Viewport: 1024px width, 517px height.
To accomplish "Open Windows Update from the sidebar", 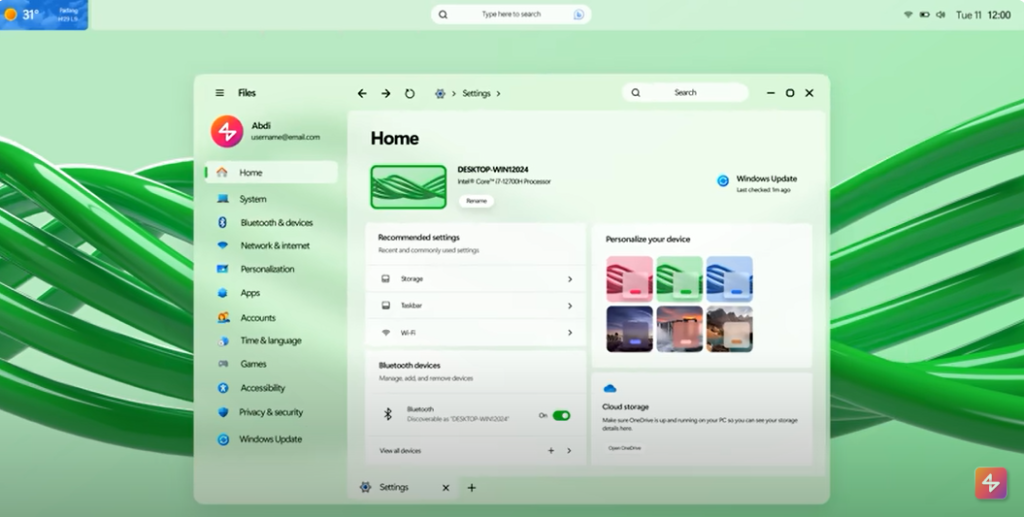I will (x=271, y=439).
